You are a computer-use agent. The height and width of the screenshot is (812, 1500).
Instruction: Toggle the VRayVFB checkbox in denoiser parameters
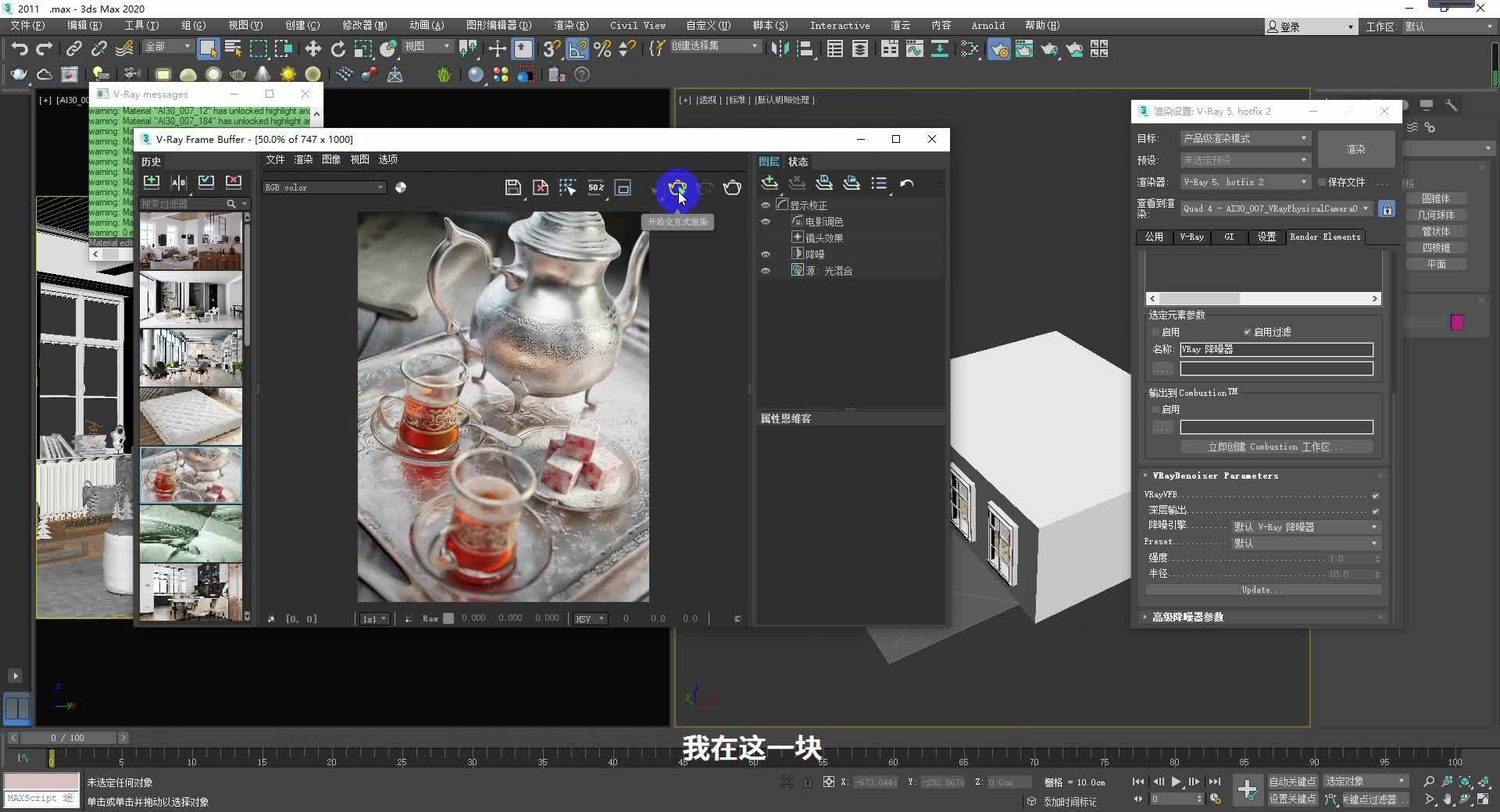click(x=1375, y=494)
